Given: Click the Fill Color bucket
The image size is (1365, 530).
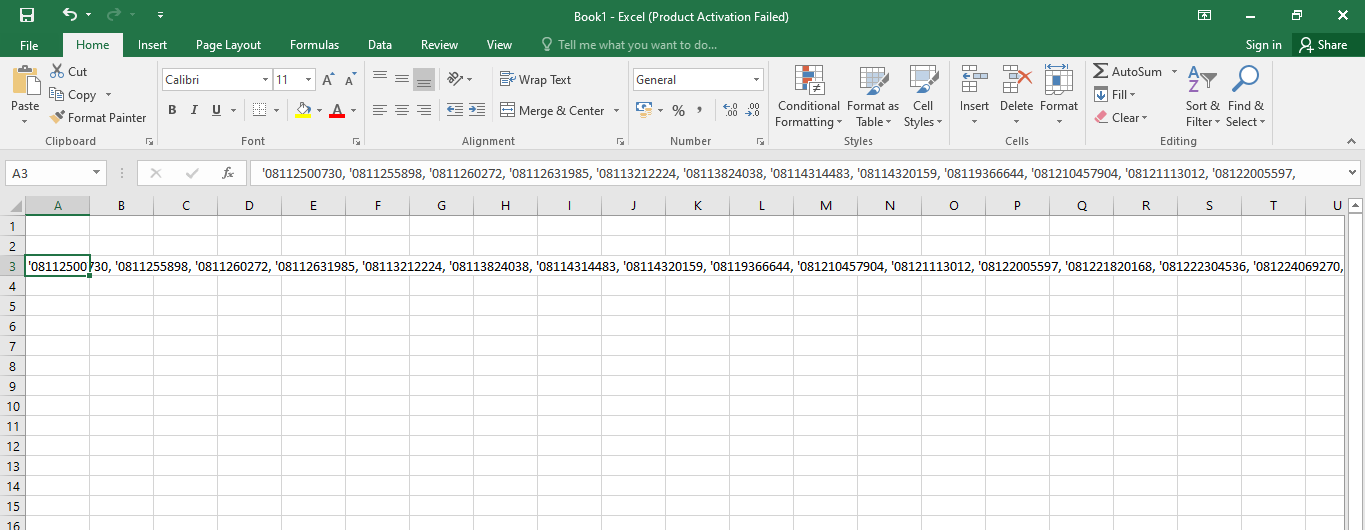Looking at the screenshot, I should click(303, 110).
